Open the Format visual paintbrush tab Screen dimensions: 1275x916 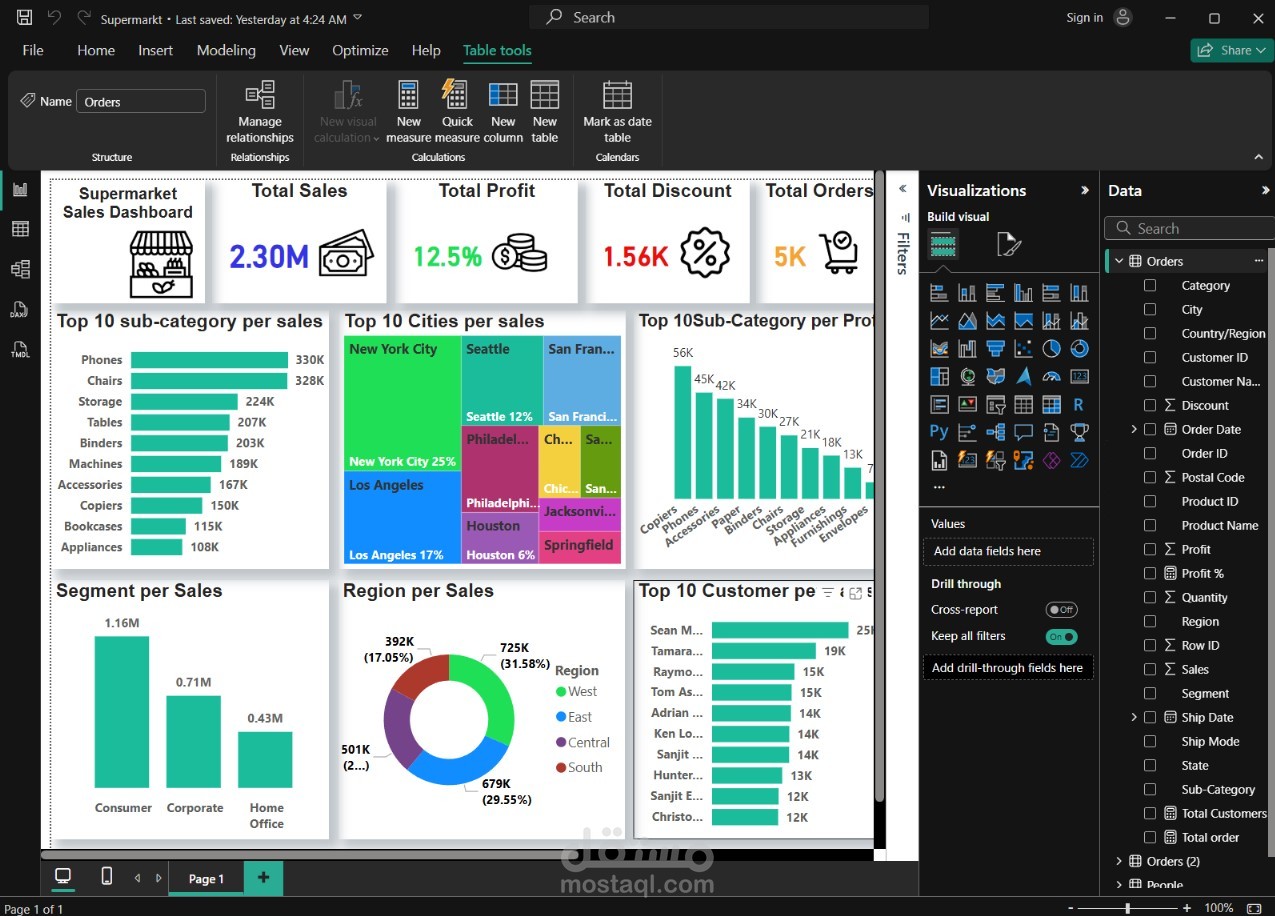1008,244
